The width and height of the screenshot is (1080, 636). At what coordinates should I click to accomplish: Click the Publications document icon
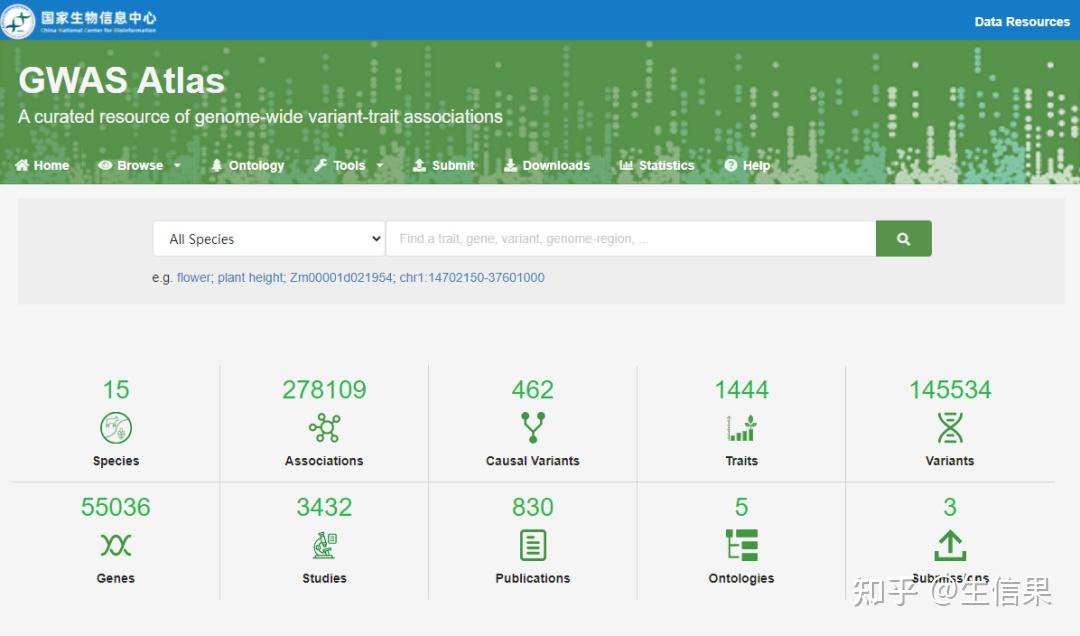[x=533, y=545]
